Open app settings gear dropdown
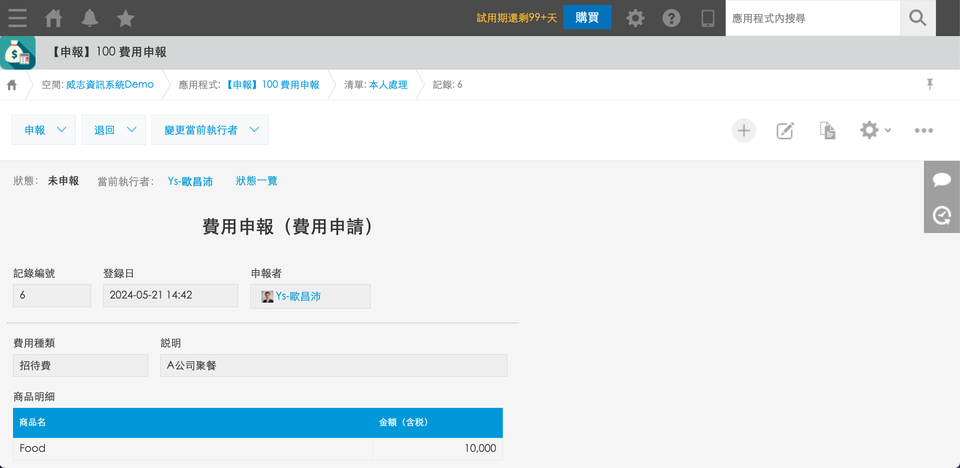960x468 pixels. pos(876,130)
